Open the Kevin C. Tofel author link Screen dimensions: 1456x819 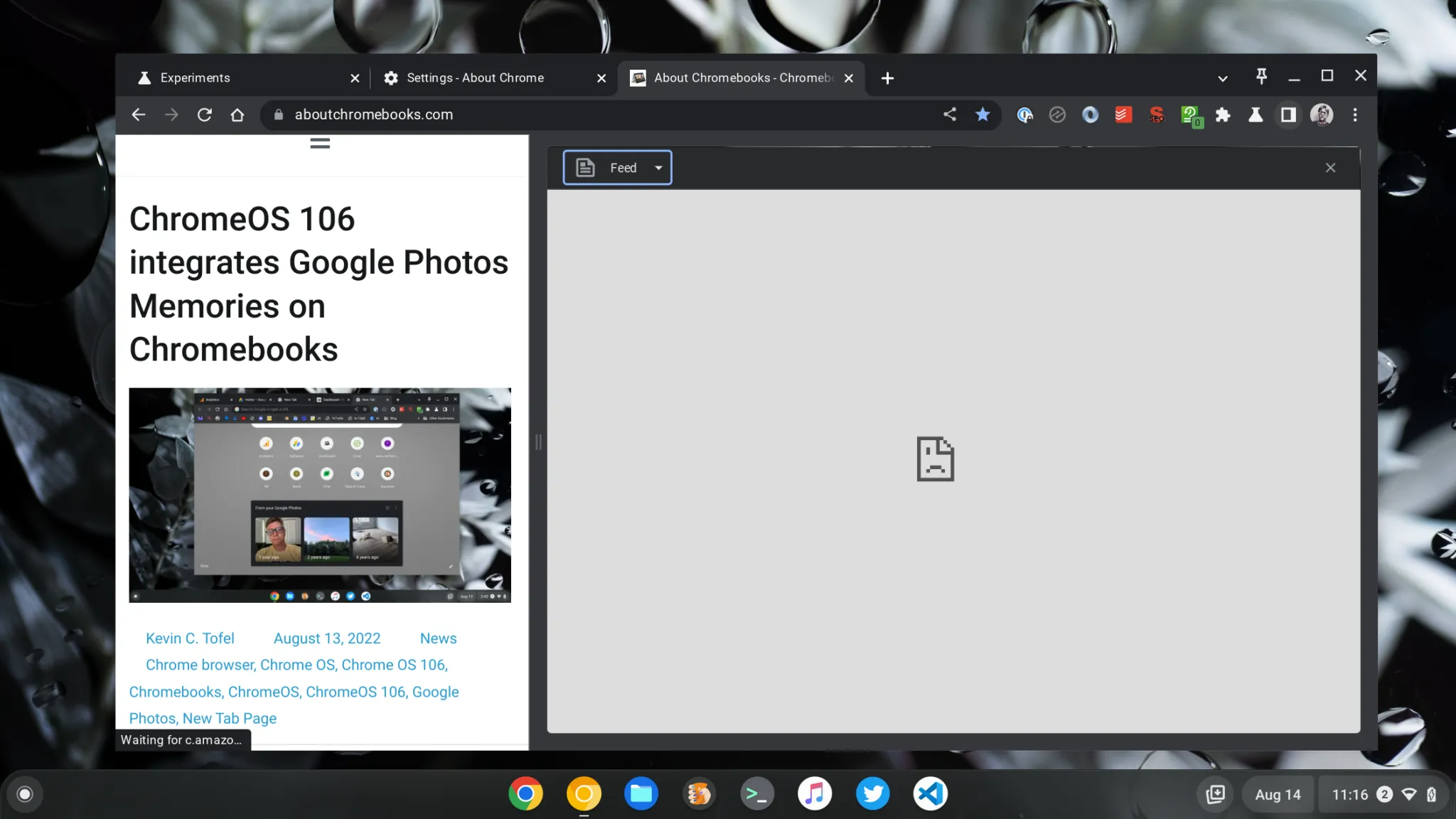[x=190, y=638]
